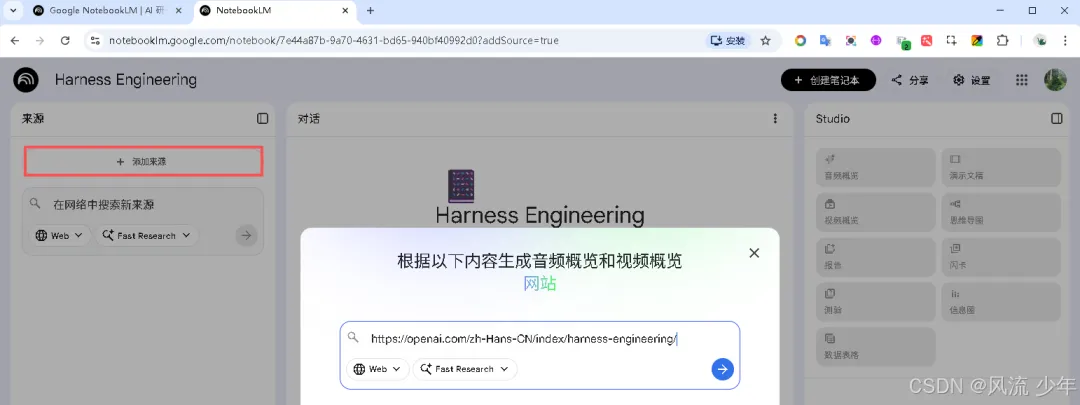This screenshot has height=405, width=1080.
Task: Expand Fast Research dropdown in sources panel
Action: pyautogui.click(x=147, y=236)
